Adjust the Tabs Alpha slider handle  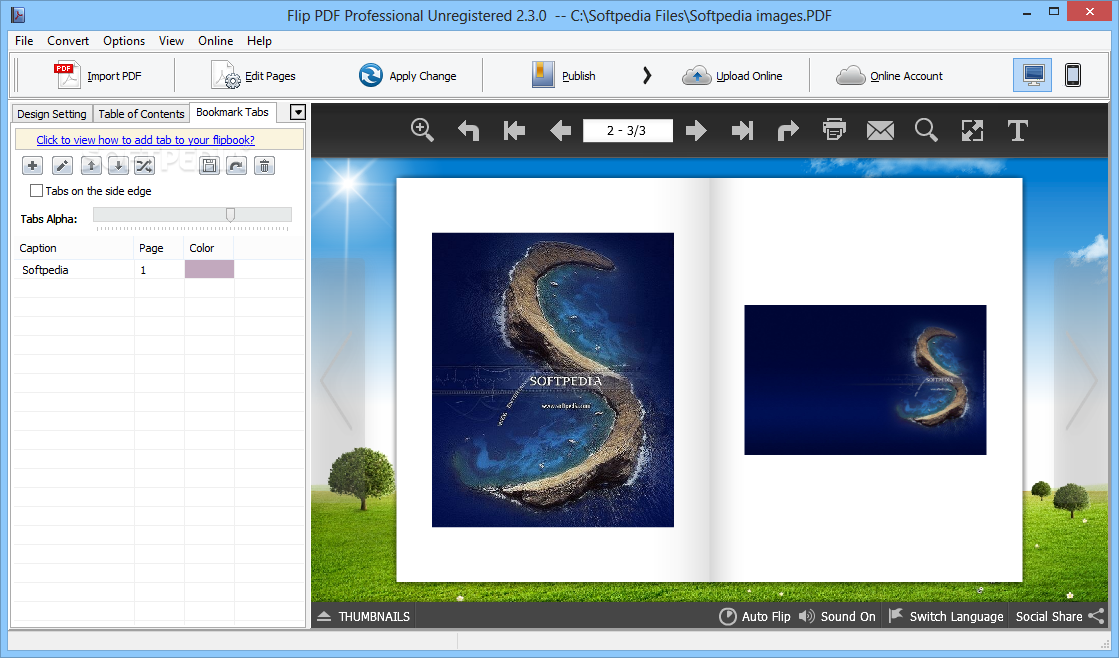point(231,215)
